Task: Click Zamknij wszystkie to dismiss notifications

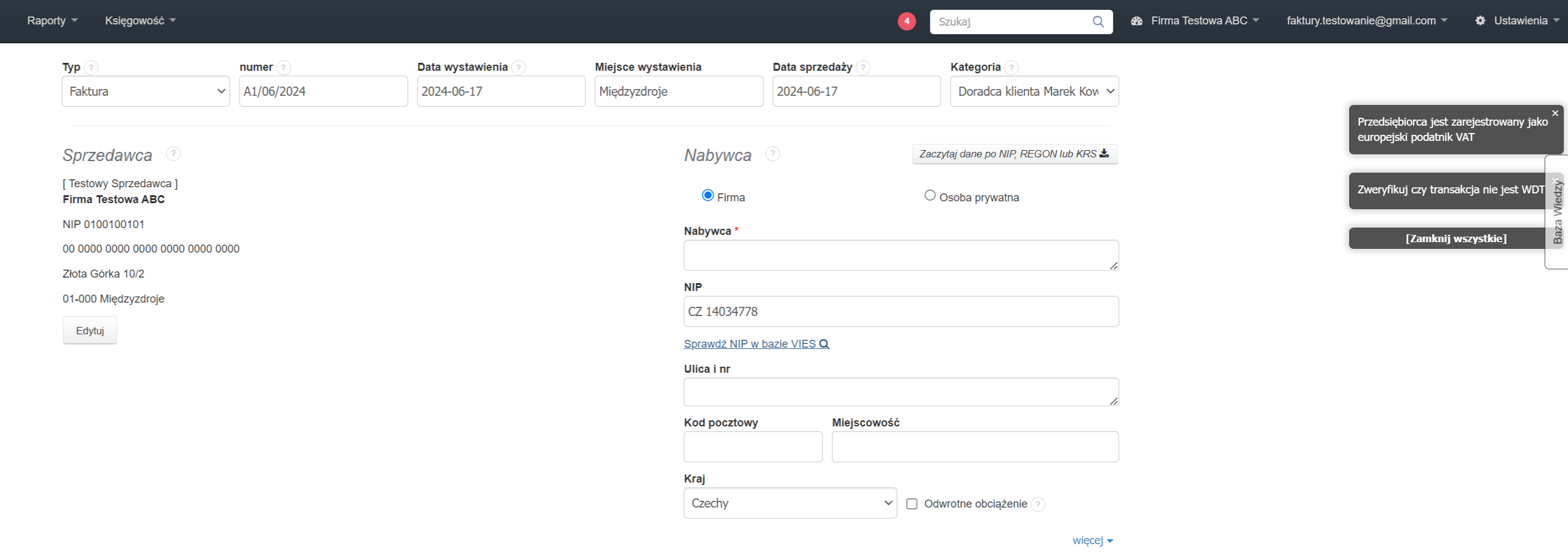Action: [1456, 239]
